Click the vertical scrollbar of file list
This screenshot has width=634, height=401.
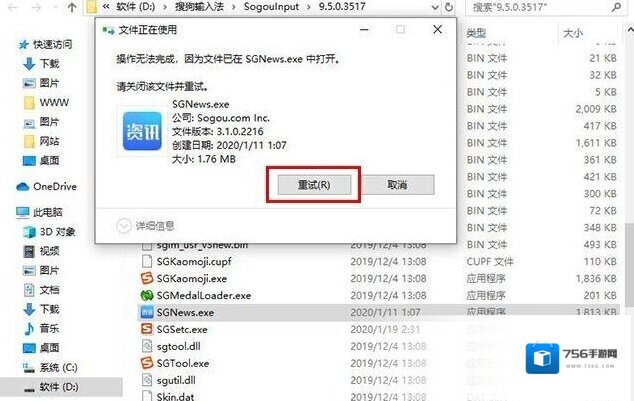pyautogui.click(x=630, y=264)
